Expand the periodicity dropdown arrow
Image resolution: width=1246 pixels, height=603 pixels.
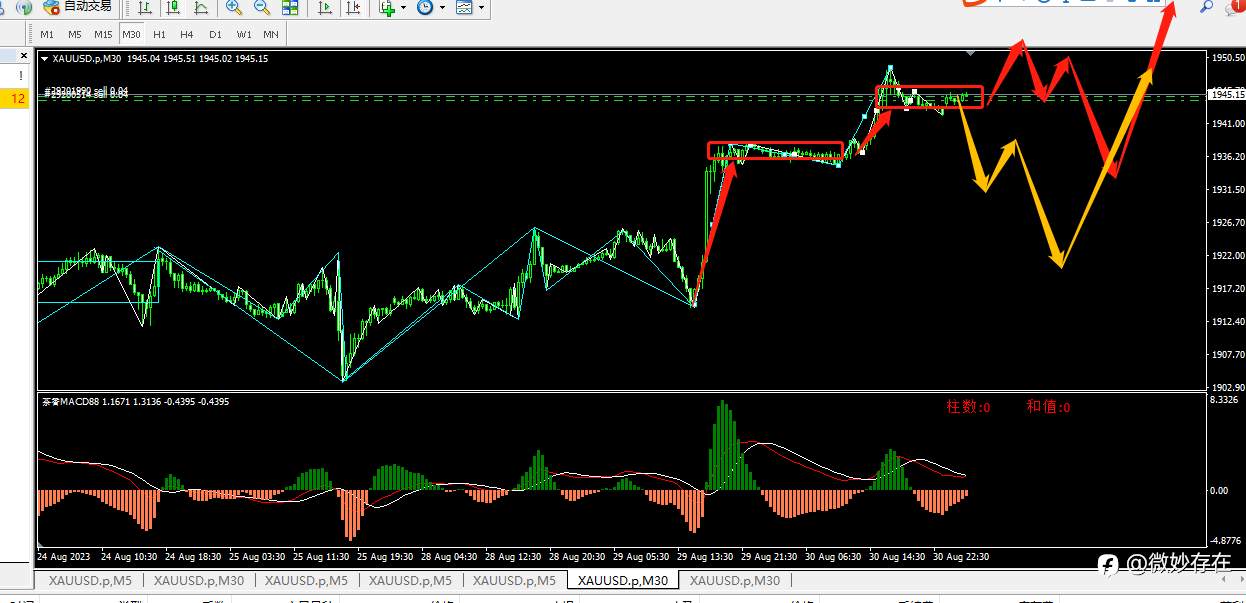coord(442,8)
